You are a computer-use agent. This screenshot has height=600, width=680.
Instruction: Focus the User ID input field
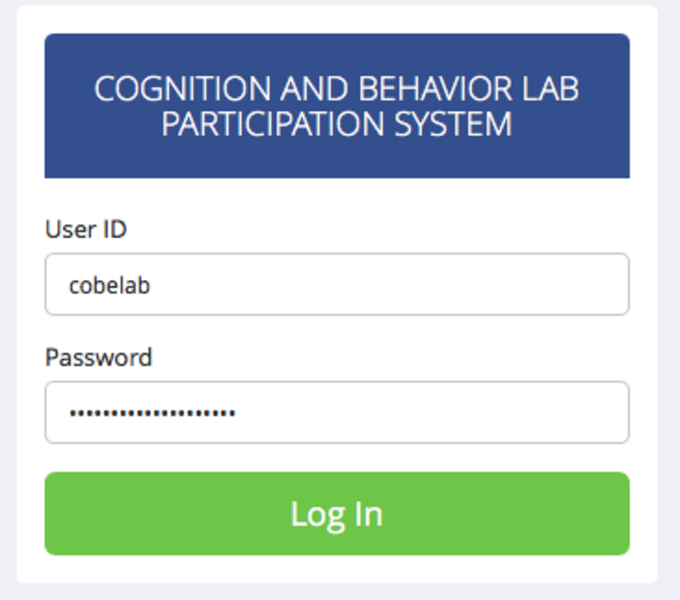(337, 284)
